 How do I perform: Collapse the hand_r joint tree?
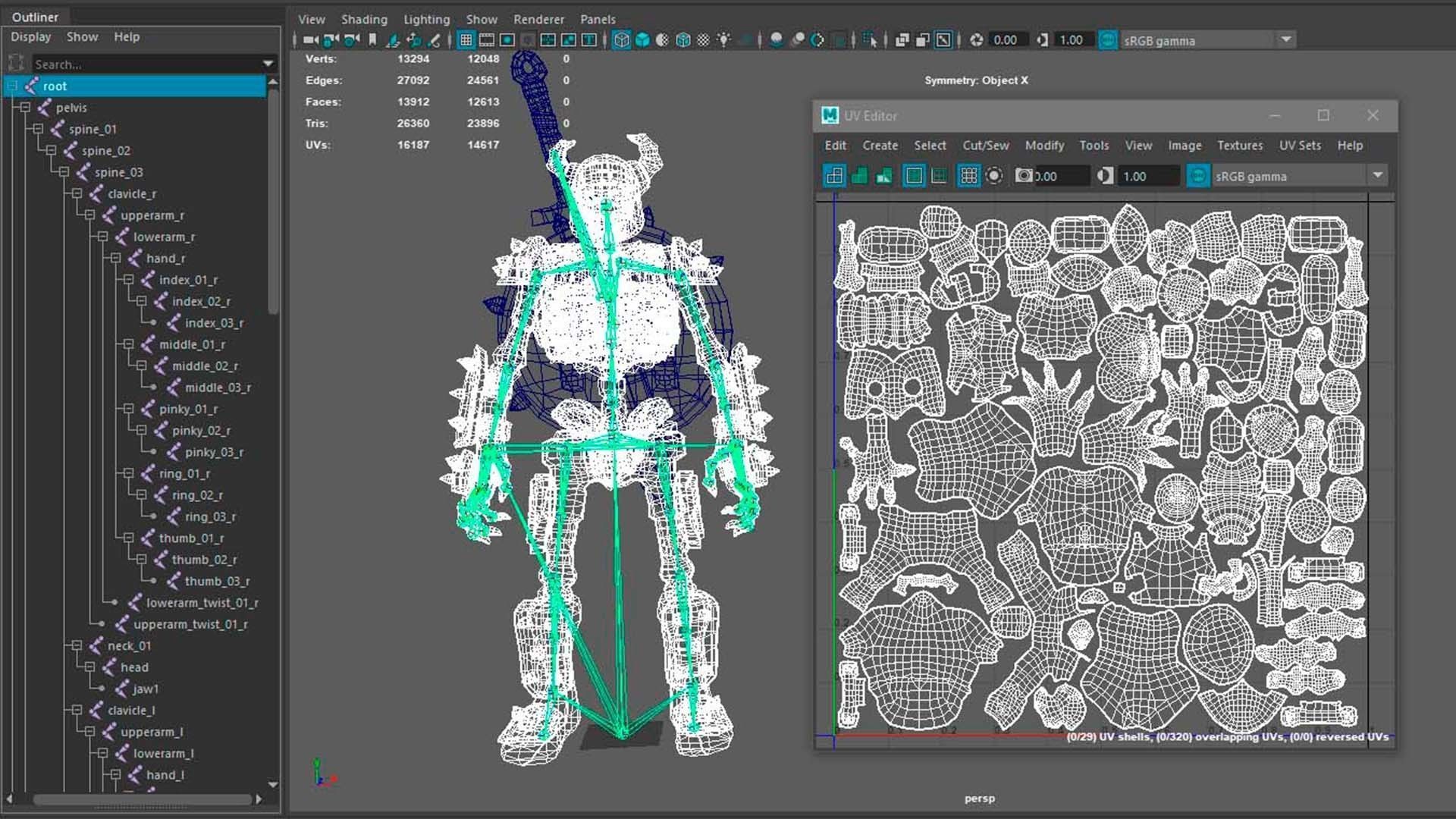115,259
